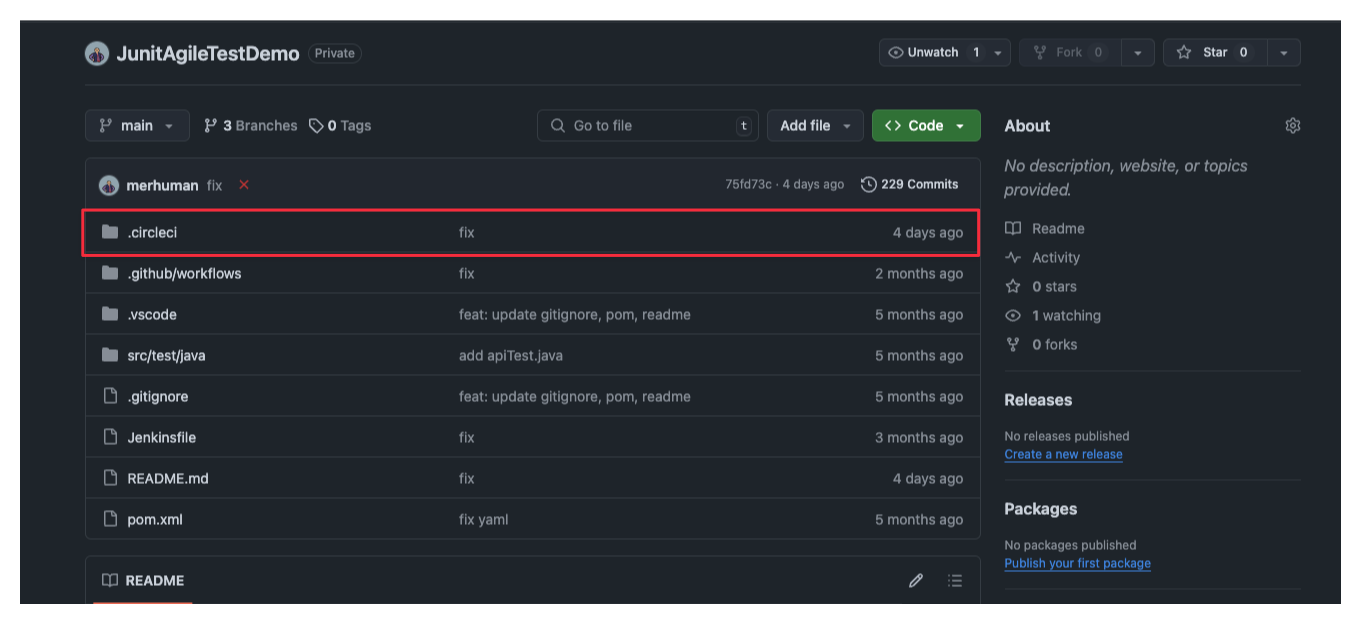Click Create a new release link
Screen dimensions: 1361x624
click(1063, 454)
